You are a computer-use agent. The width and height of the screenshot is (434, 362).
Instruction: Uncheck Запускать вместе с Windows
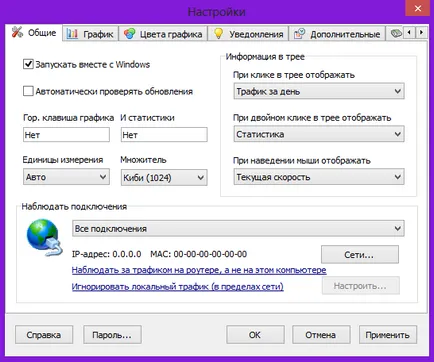coord(28,64)
